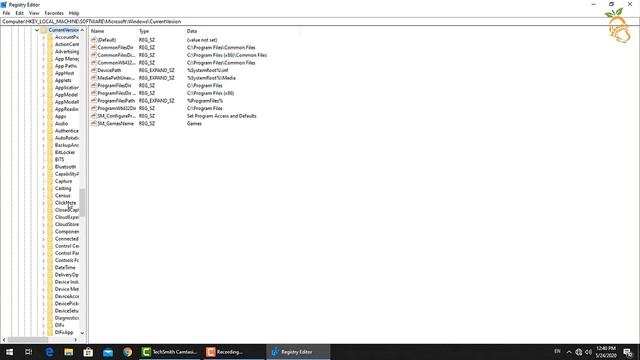Click the Advertising key folder icon
The image size is (640, 360).
[50, 52]
